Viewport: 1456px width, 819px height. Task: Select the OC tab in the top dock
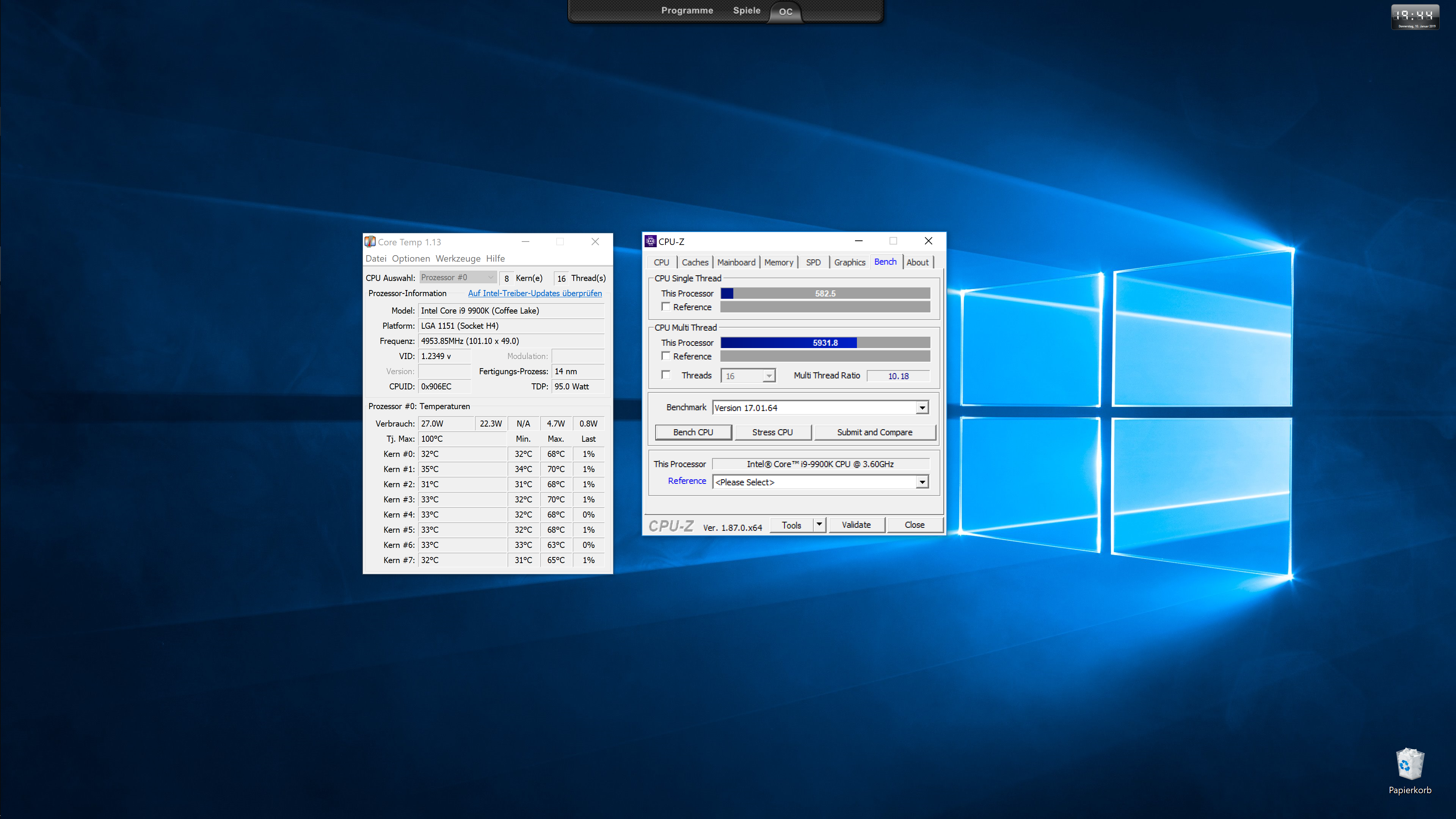pyautogui.click(x=785, y=12)
